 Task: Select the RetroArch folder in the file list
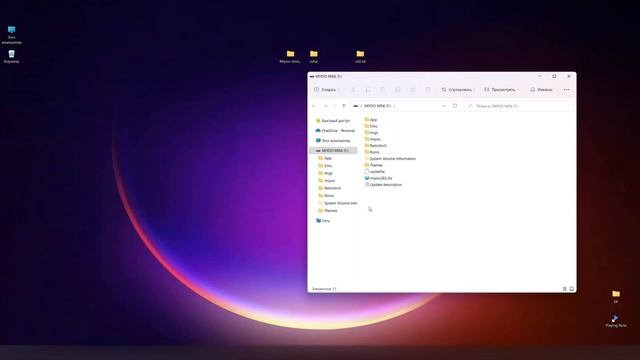[376, 146]
